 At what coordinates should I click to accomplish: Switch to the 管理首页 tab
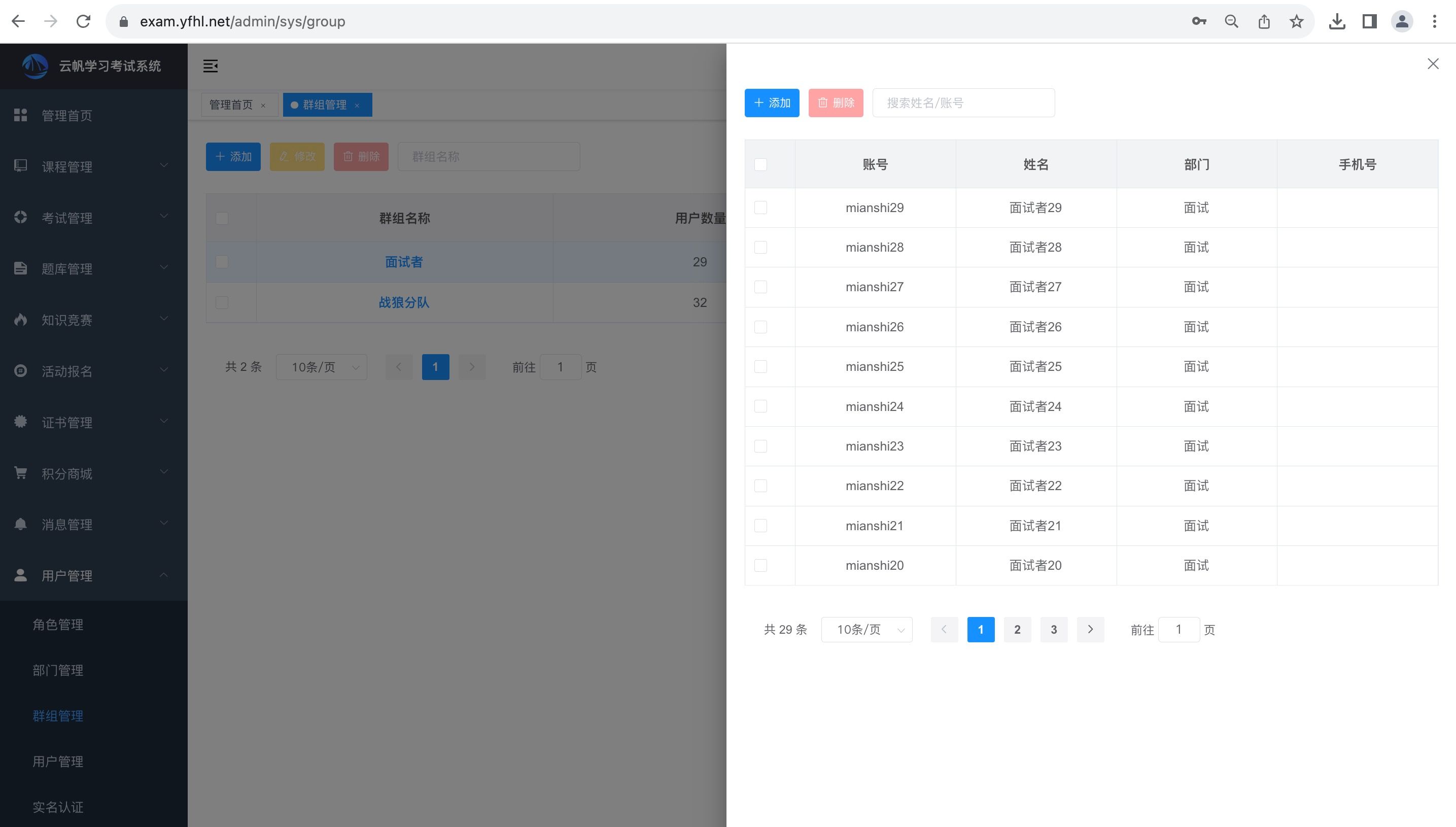231,105
